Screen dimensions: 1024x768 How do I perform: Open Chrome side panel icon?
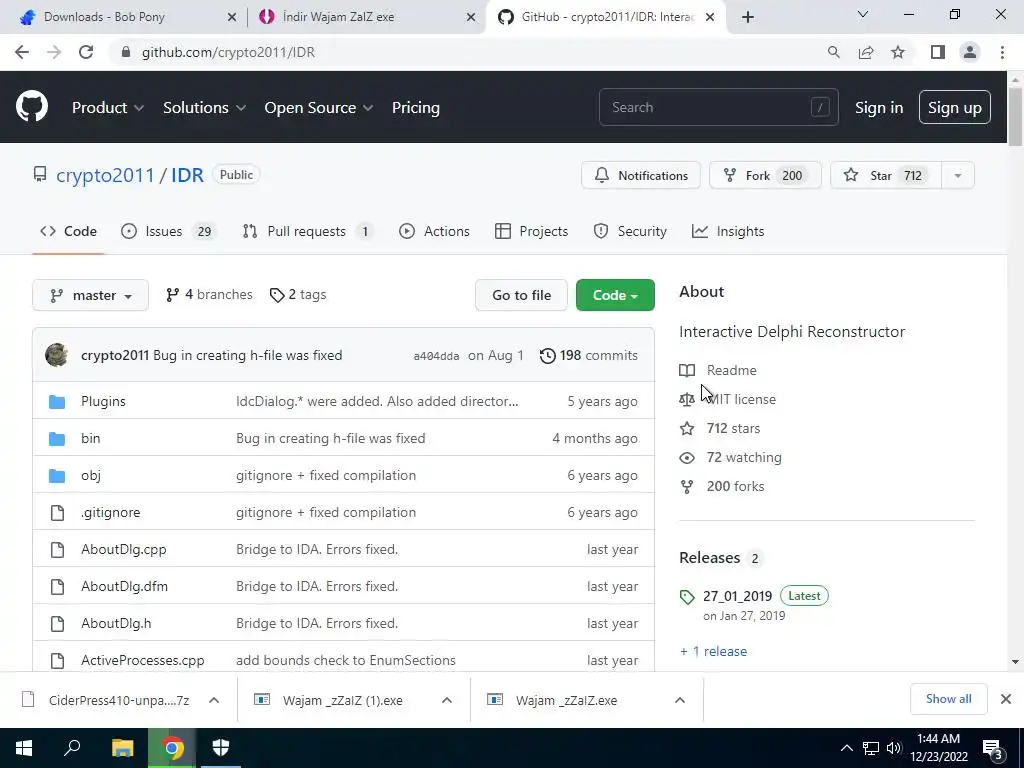(938, 52)
